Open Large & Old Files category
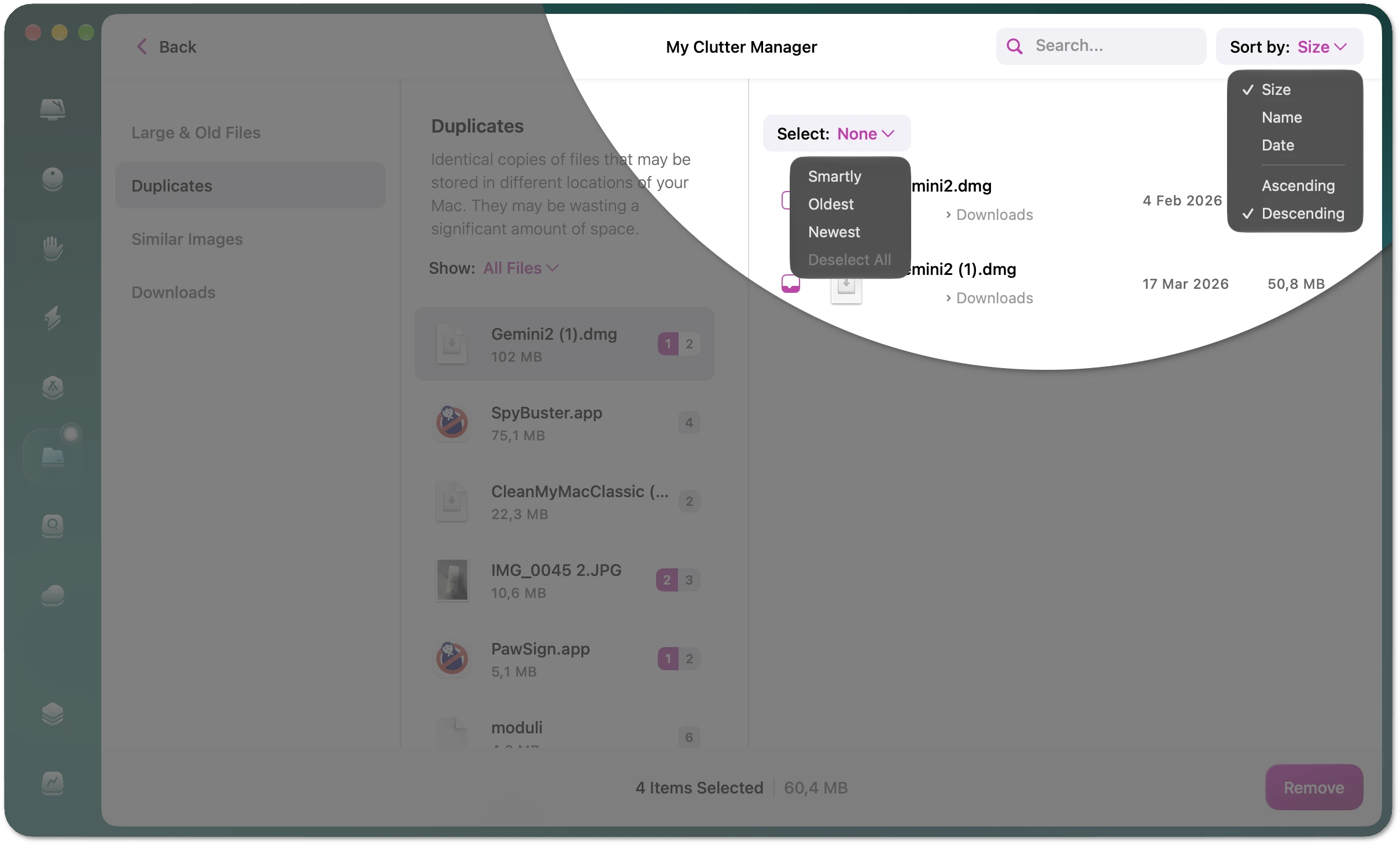The image size is (1400, 845). [196, 133]
